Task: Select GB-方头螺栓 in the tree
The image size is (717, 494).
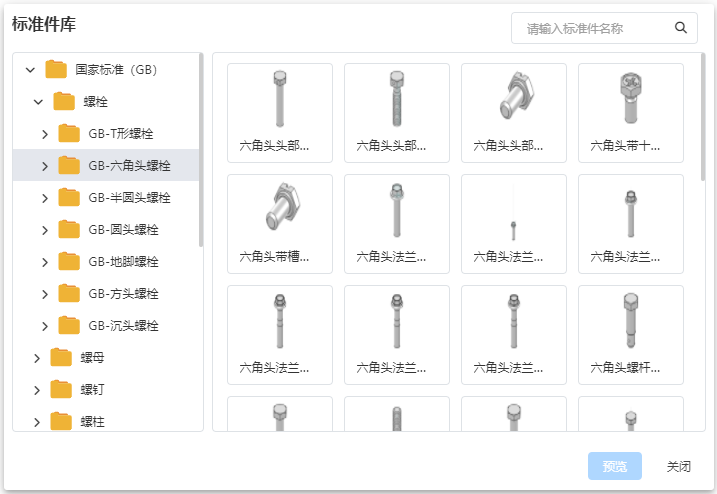Action: (x=123, y=294)
